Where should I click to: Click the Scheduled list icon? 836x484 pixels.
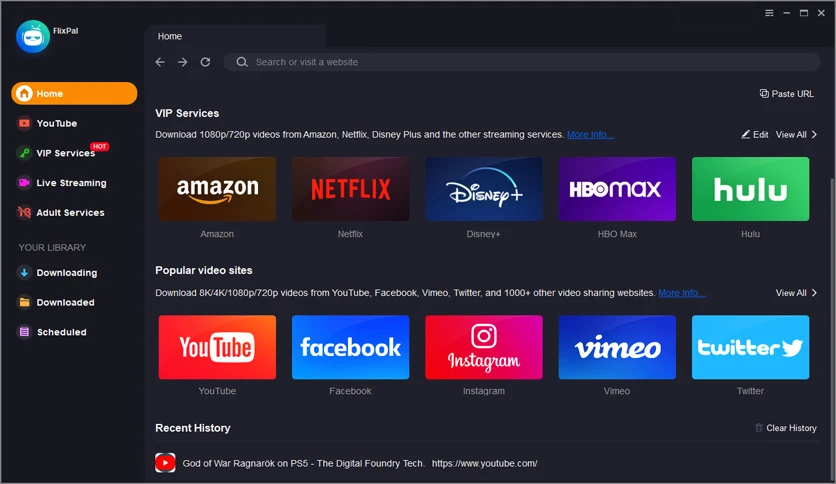24,332
